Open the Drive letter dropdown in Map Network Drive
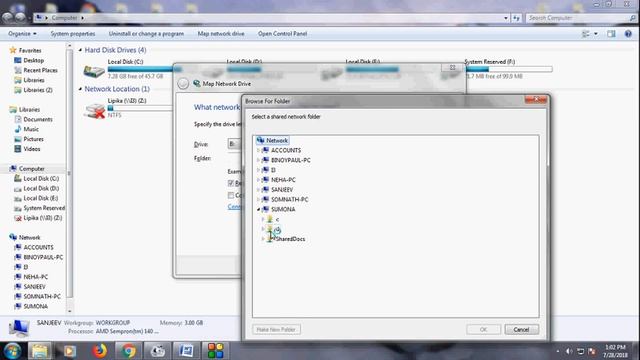This screenshot has height=360, width=640. coord(234,144)
